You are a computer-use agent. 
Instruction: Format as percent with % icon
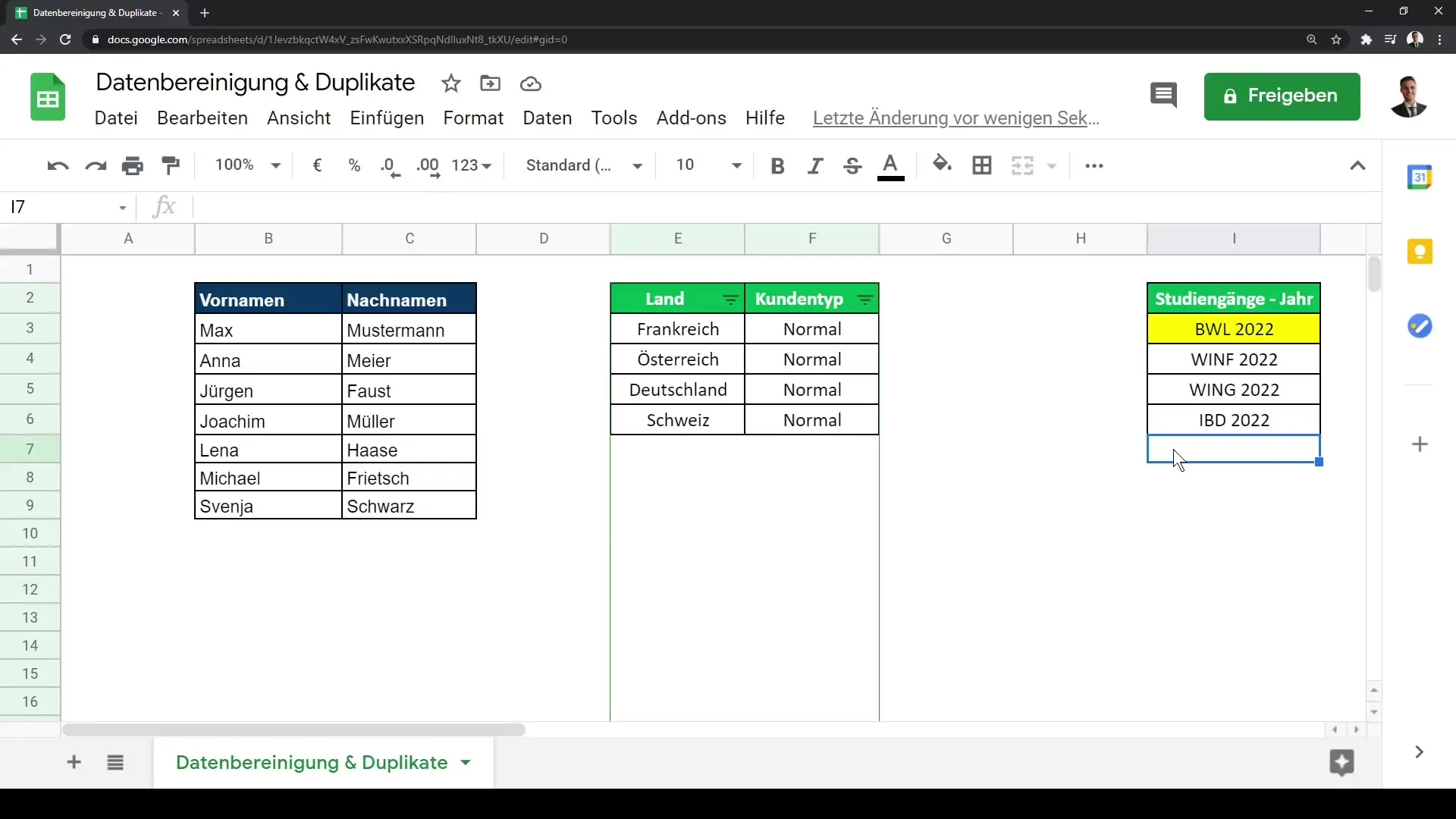[x=354, y=165]
